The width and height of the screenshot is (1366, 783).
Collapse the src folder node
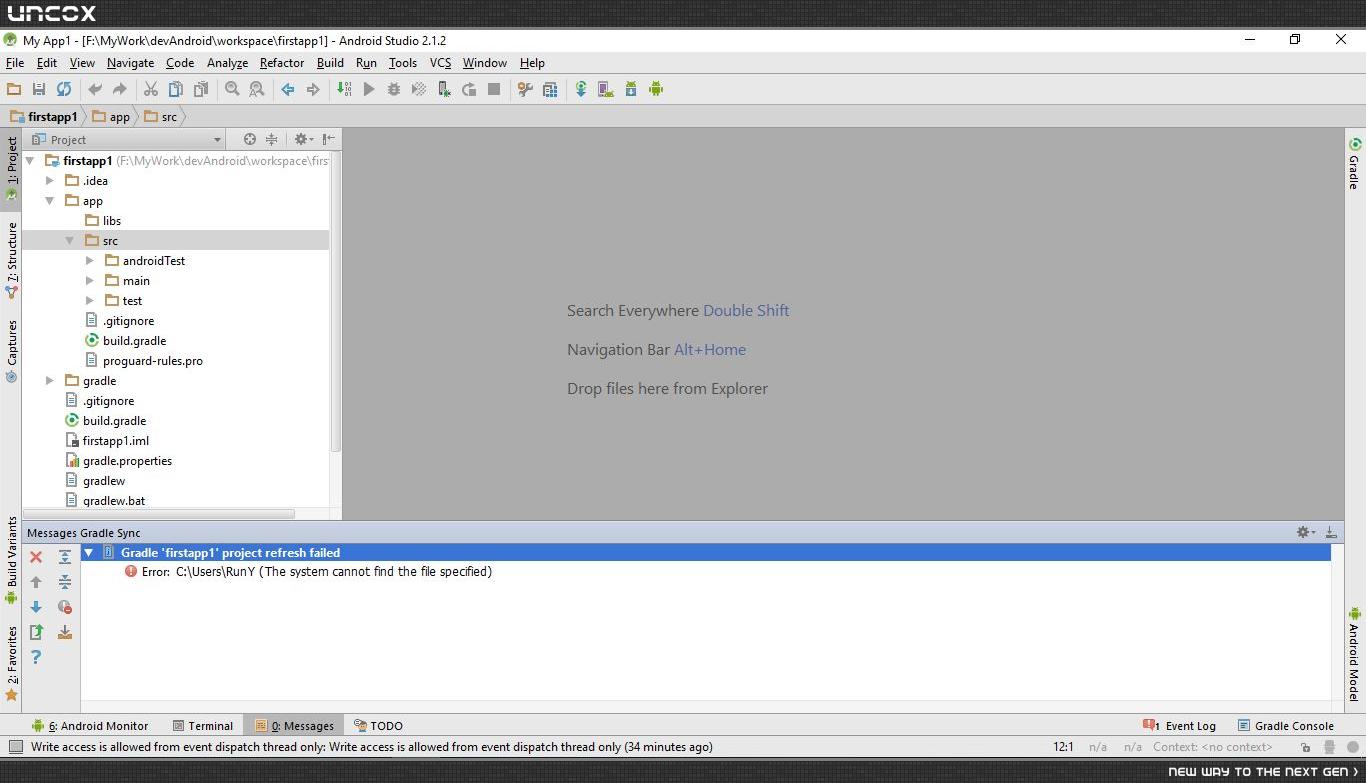(x=70, y=240)
